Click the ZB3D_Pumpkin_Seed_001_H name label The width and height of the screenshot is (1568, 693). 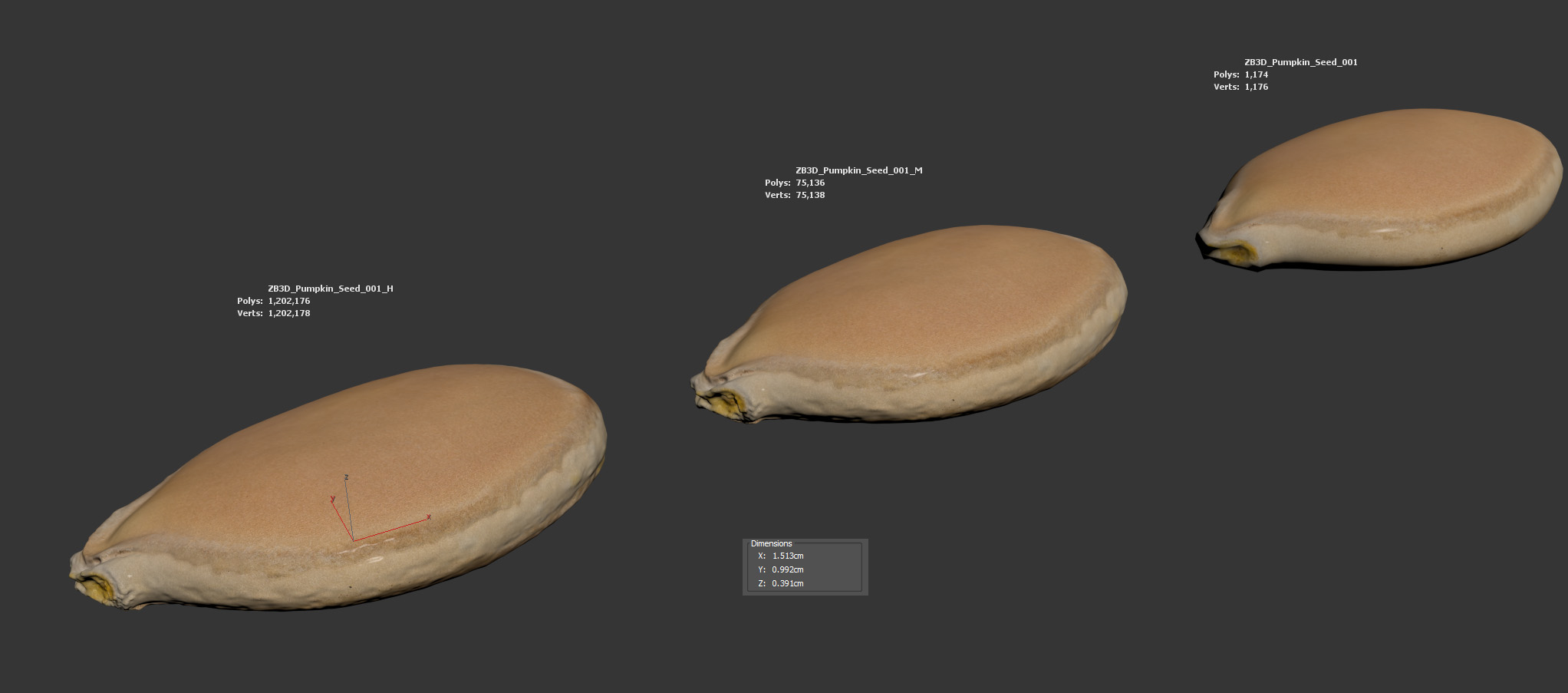point(330,289)
